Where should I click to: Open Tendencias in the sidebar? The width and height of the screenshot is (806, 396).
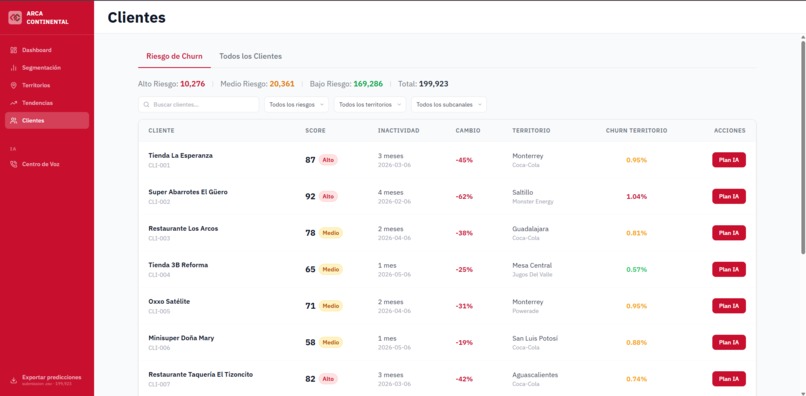(47, 102)
